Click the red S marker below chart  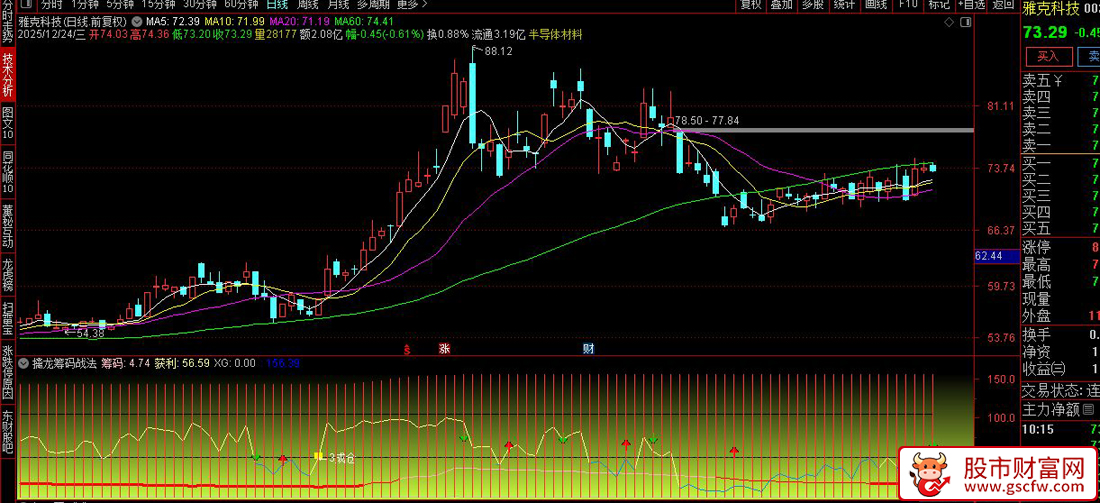pos(405,349)
